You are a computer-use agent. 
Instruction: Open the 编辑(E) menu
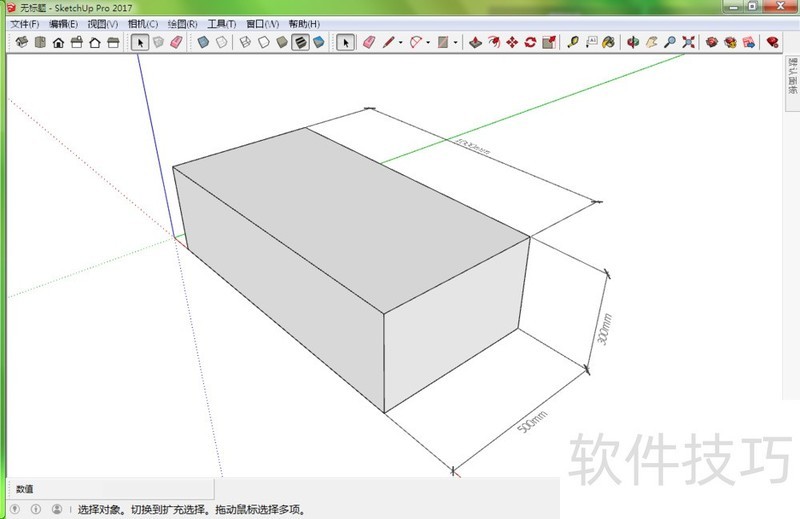63,24
